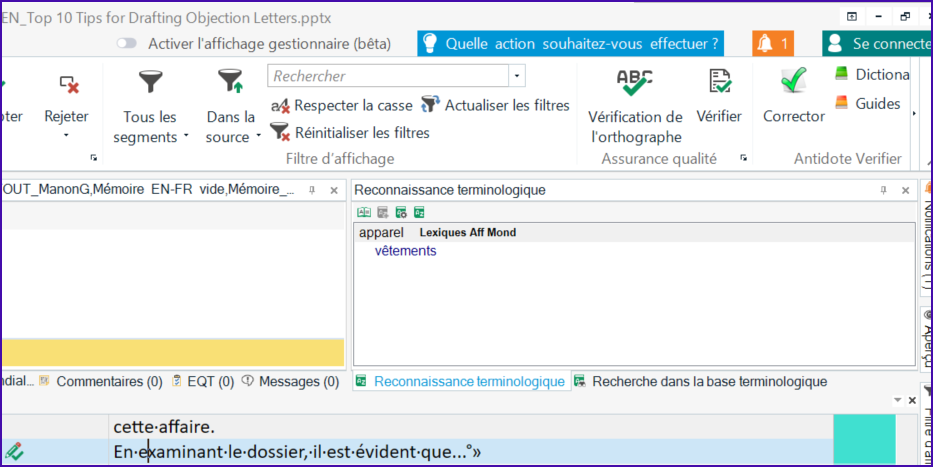The image size is (933, 467).
Task: Open the Rechercher field dropdown arrow
Action: pos(516,76)
